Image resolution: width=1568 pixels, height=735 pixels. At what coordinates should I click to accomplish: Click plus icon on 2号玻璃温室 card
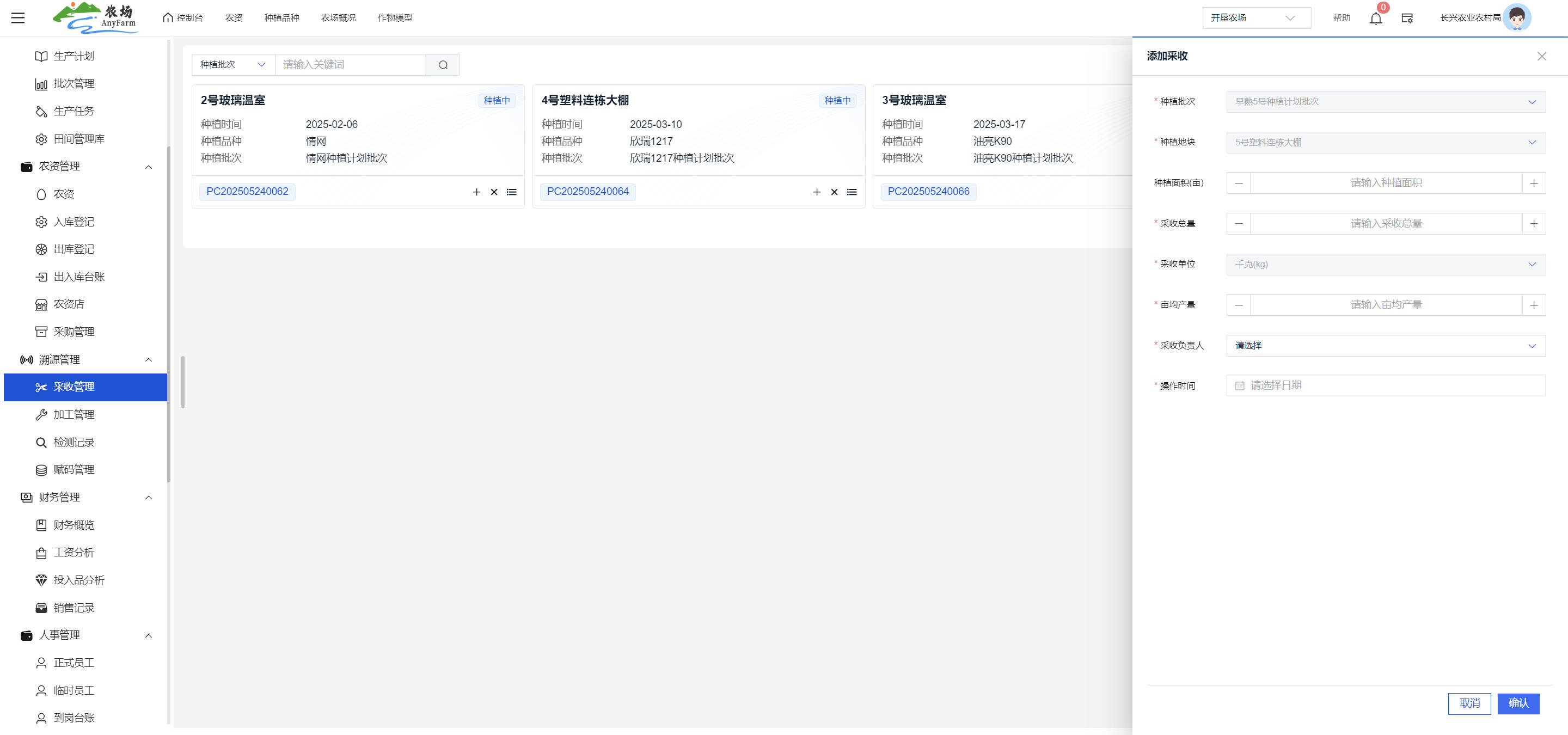click(476, 192)
